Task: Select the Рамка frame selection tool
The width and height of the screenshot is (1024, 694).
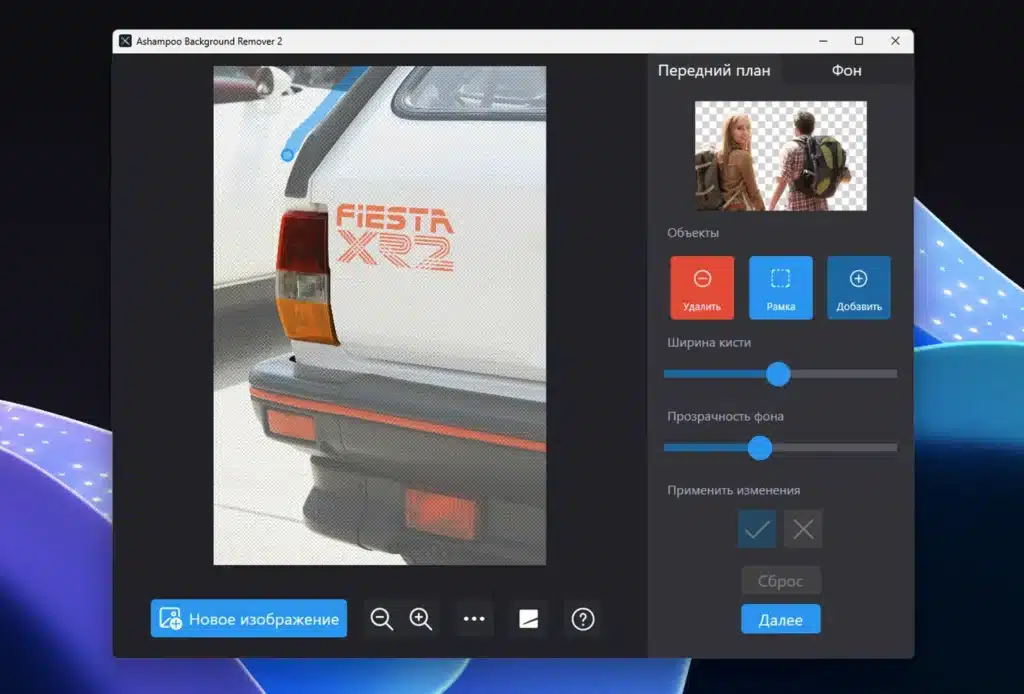Action: [780, 288]
